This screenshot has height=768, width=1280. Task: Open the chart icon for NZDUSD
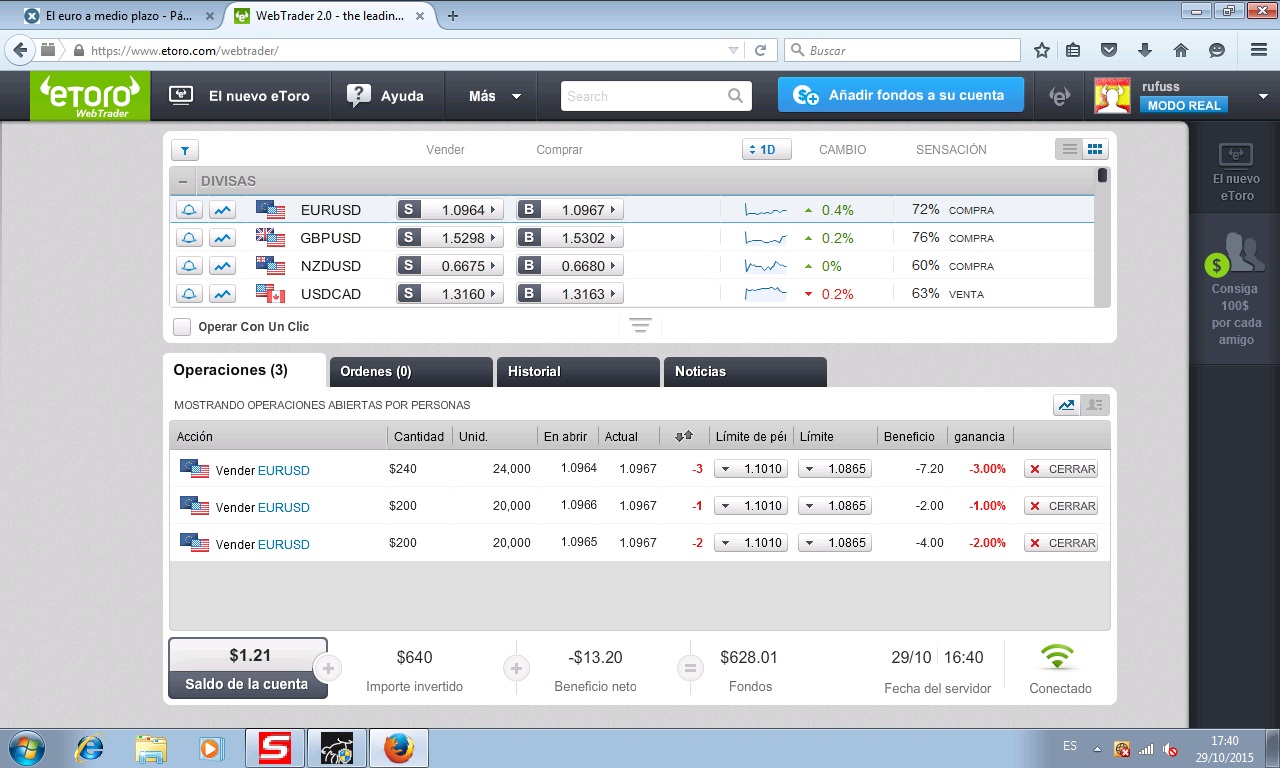[222, 266]
